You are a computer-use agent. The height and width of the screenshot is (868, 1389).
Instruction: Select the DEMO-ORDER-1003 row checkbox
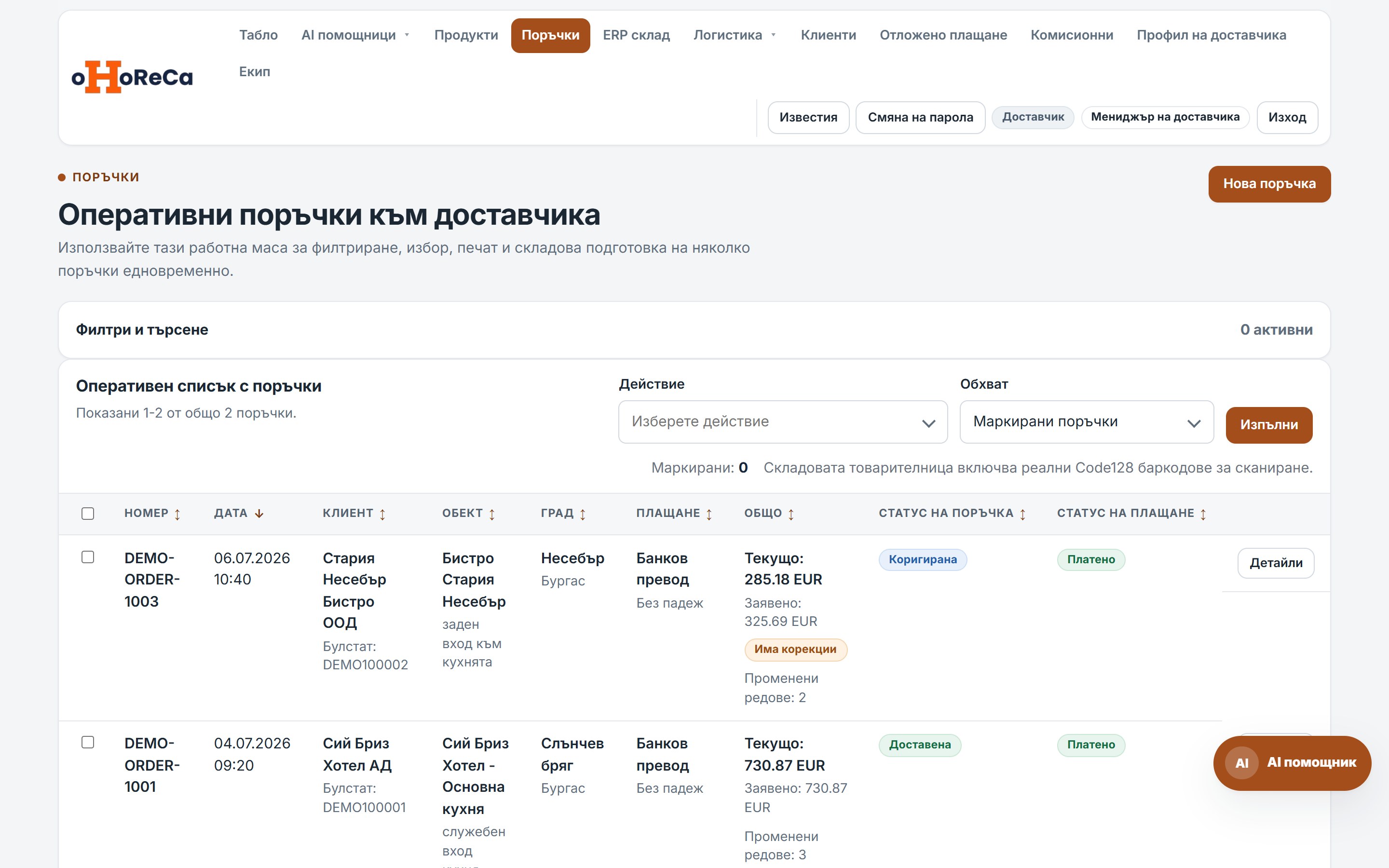pos(88,557)
